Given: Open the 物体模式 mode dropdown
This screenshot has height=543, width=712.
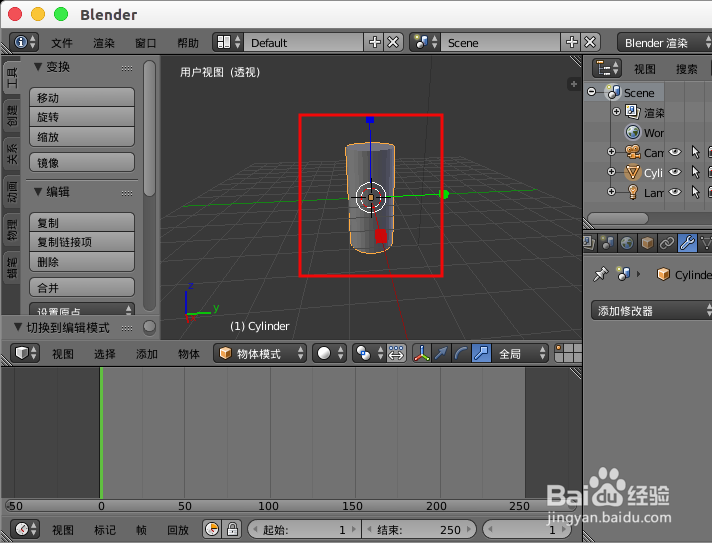Looking at the screenshot, I should point(260,353).
